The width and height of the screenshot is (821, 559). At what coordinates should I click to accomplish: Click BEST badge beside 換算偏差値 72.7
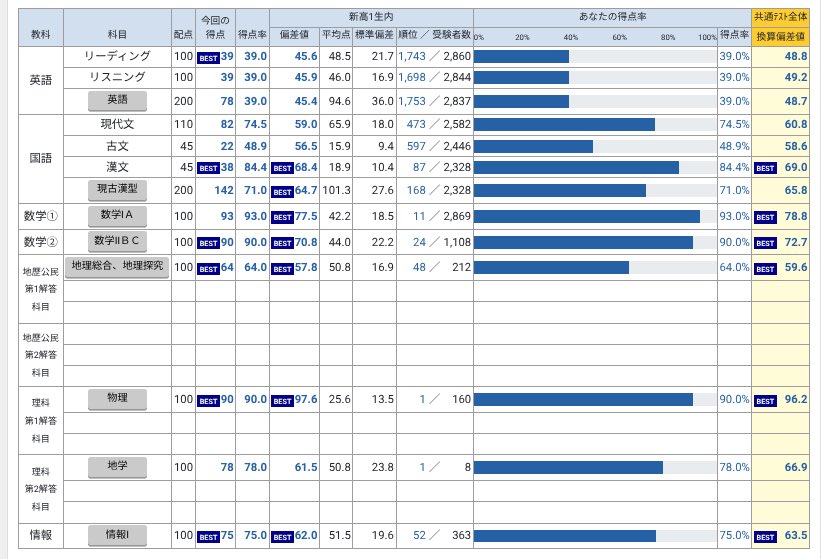pyautogui.click(x=765, y=243)
